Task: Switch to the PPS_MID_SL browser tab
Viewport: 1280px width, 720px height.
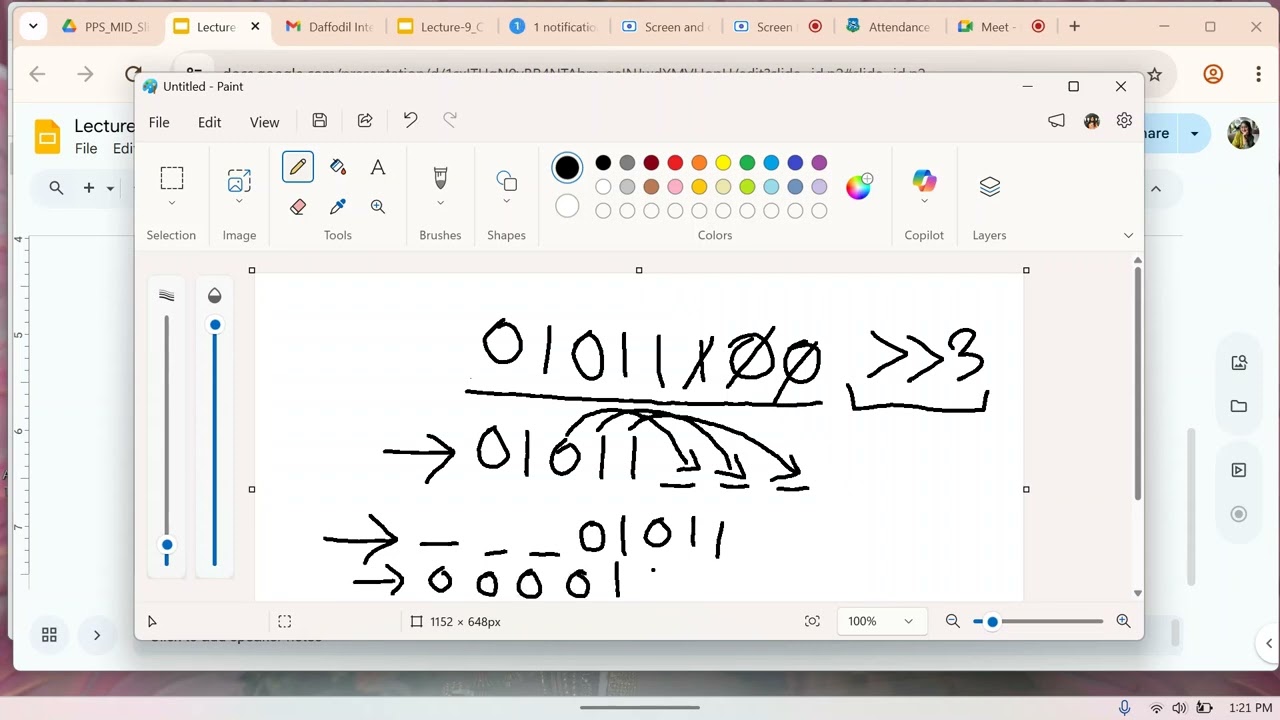Action: point(105,27)
